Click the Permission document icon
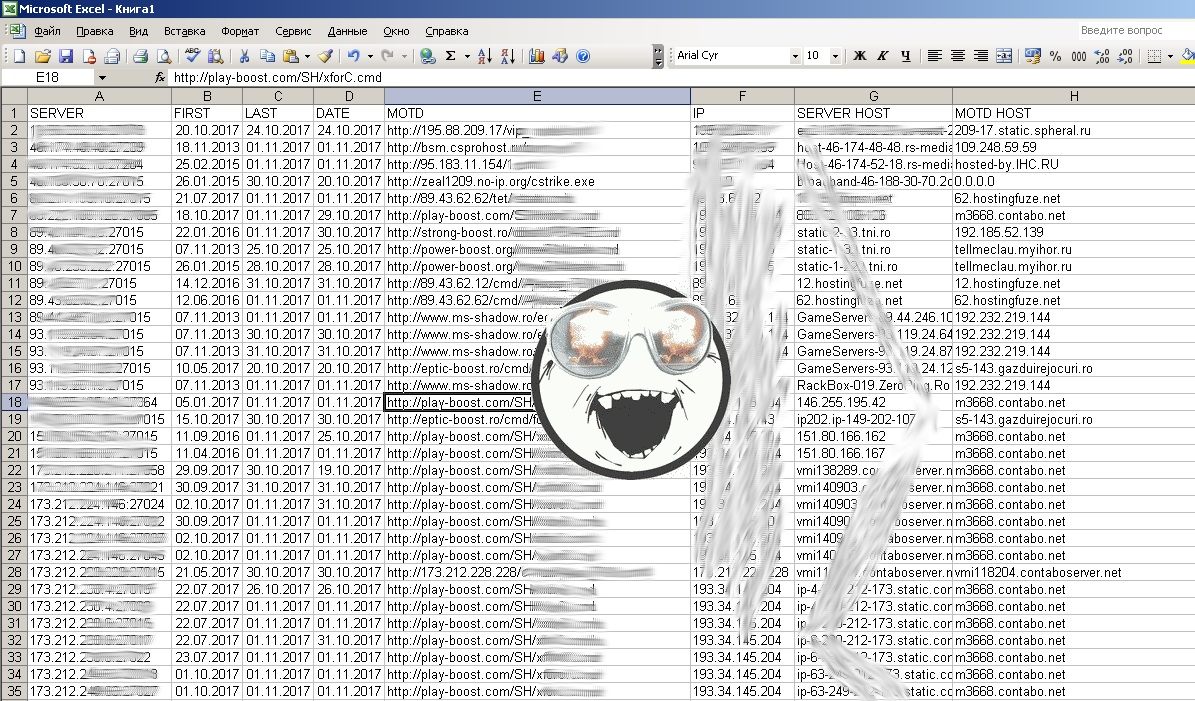 coord(89,56)
